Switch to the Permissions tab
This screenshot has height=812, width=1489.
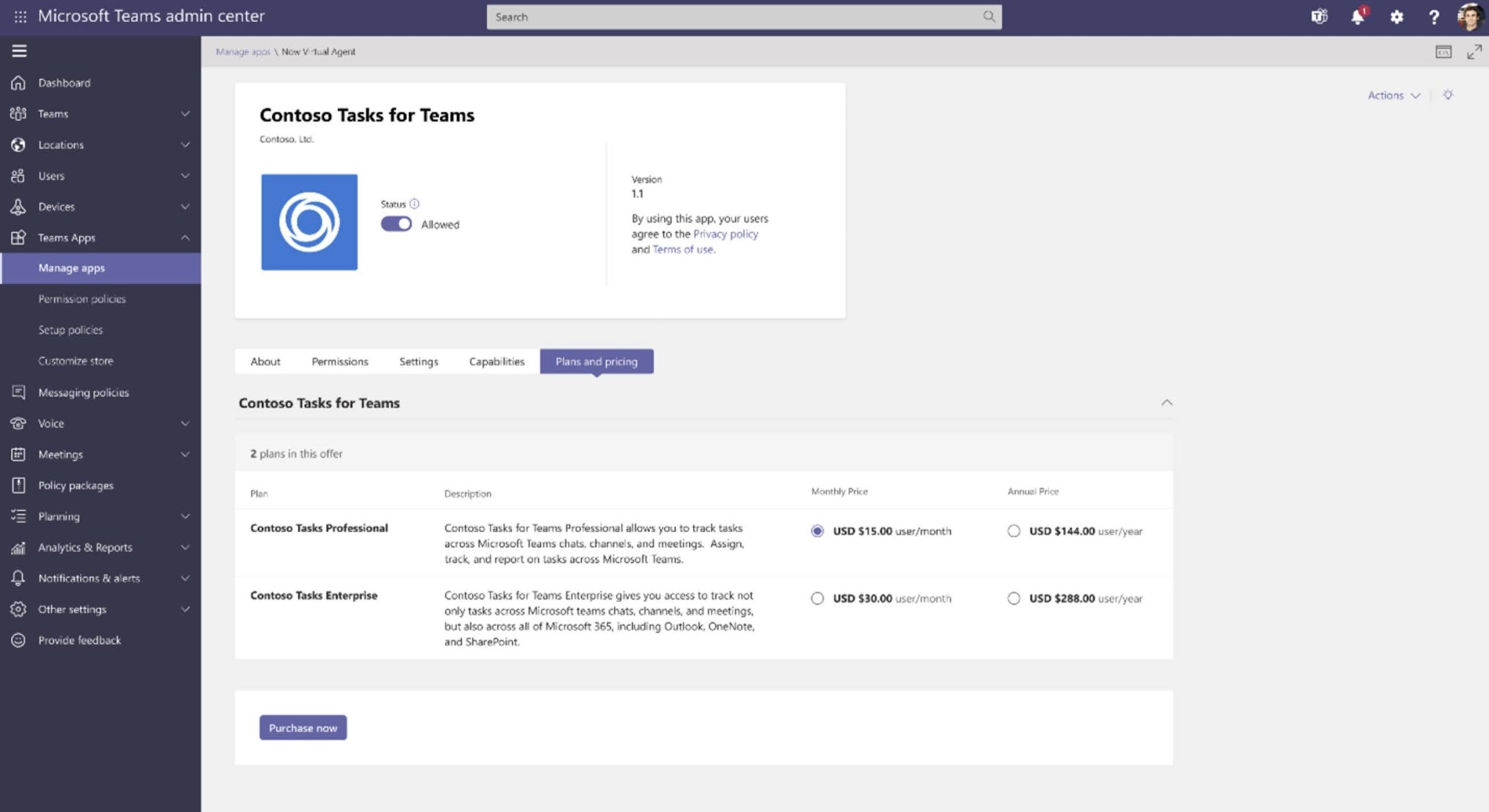[340, 361]
